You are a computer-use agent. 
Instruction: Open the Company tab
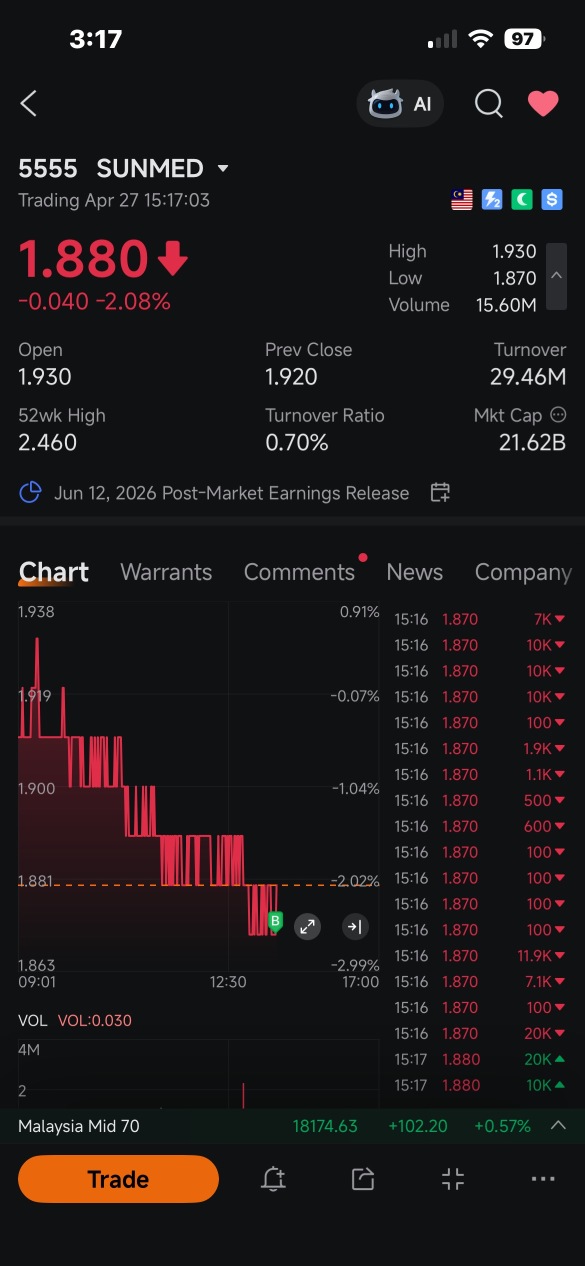pyautogui.click(x=523, y=572)
